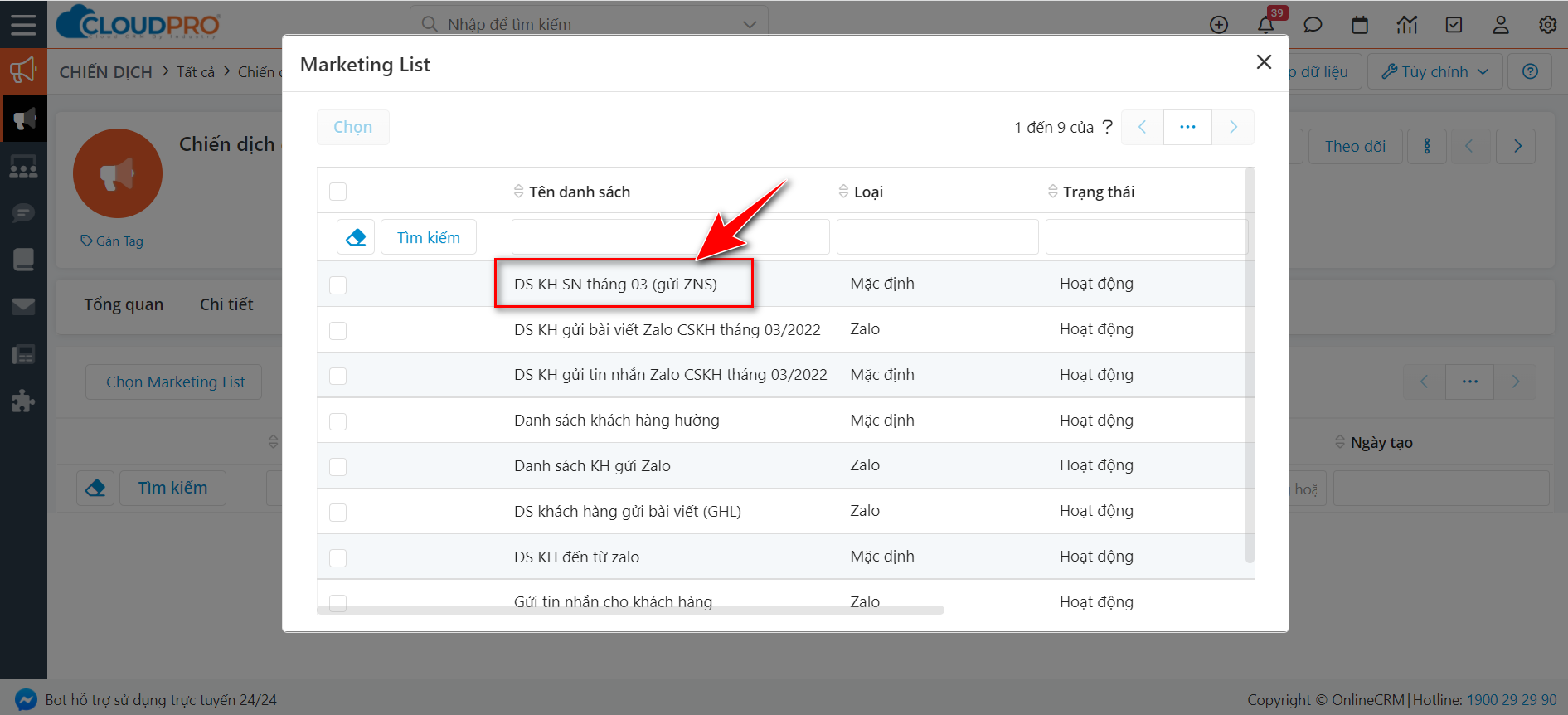Open the envelope mail sidebar icon
This screenshot has width=1568, height=715.
point(23,307)
